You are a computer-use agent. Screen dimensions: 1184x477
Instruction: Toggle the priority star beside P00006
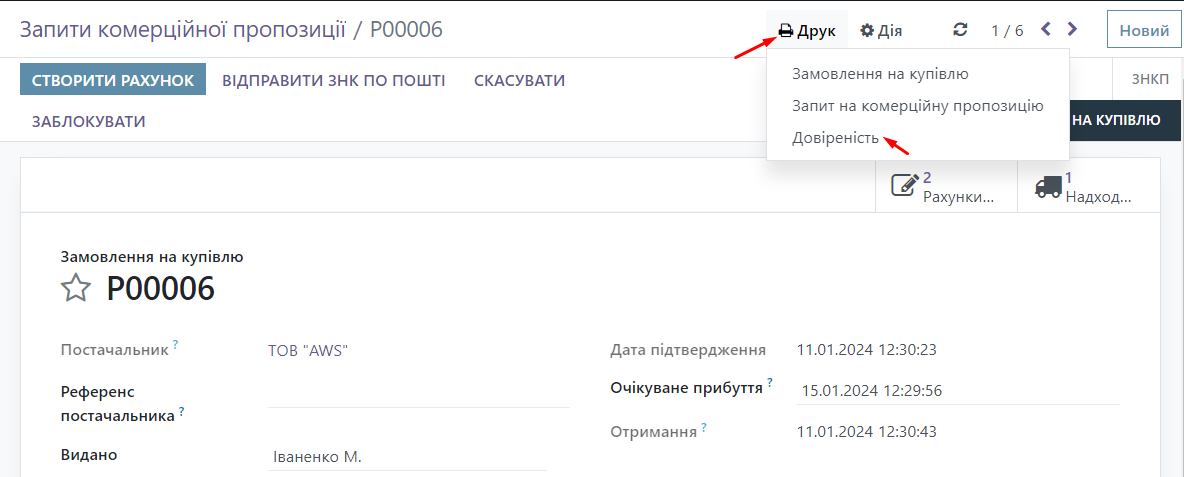coord(76,289)
